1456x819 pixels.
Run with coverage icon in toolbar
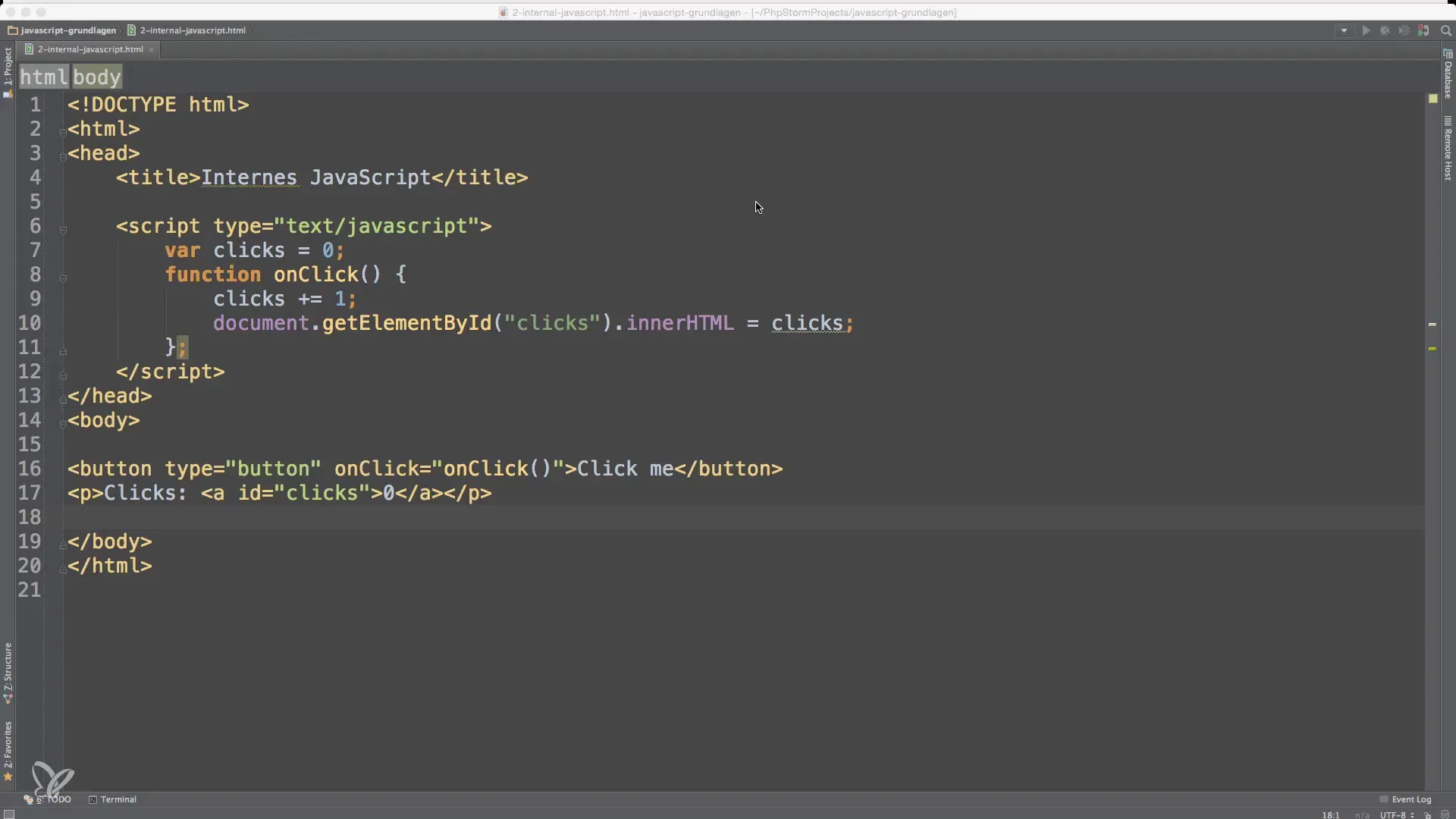click(x=1404, y=30)
